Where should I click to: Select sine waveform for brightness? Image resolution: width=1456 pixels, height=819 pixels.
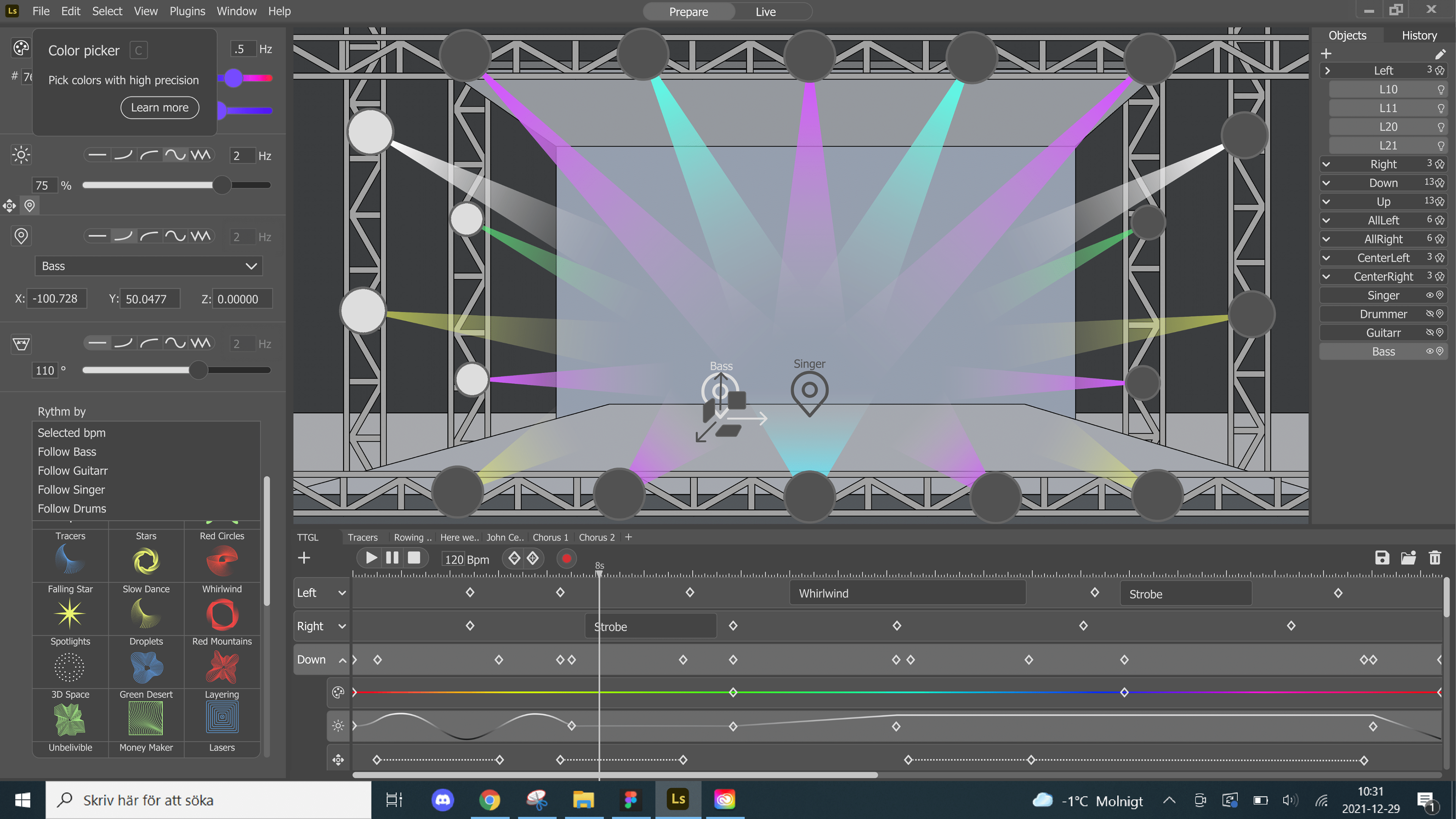pos(175,155)
